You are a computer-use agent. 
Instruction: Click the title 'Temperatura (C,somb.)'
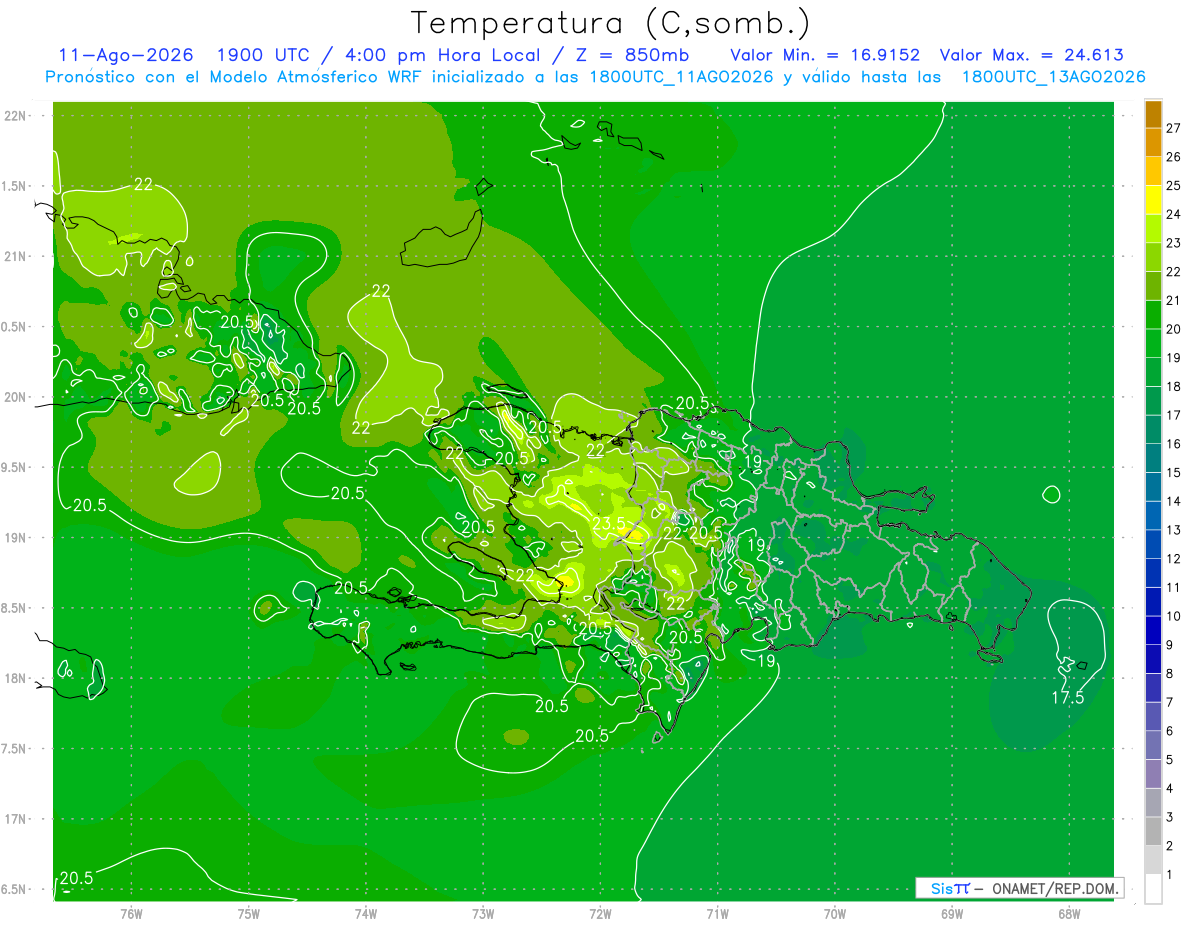click(x=611, y=23)
